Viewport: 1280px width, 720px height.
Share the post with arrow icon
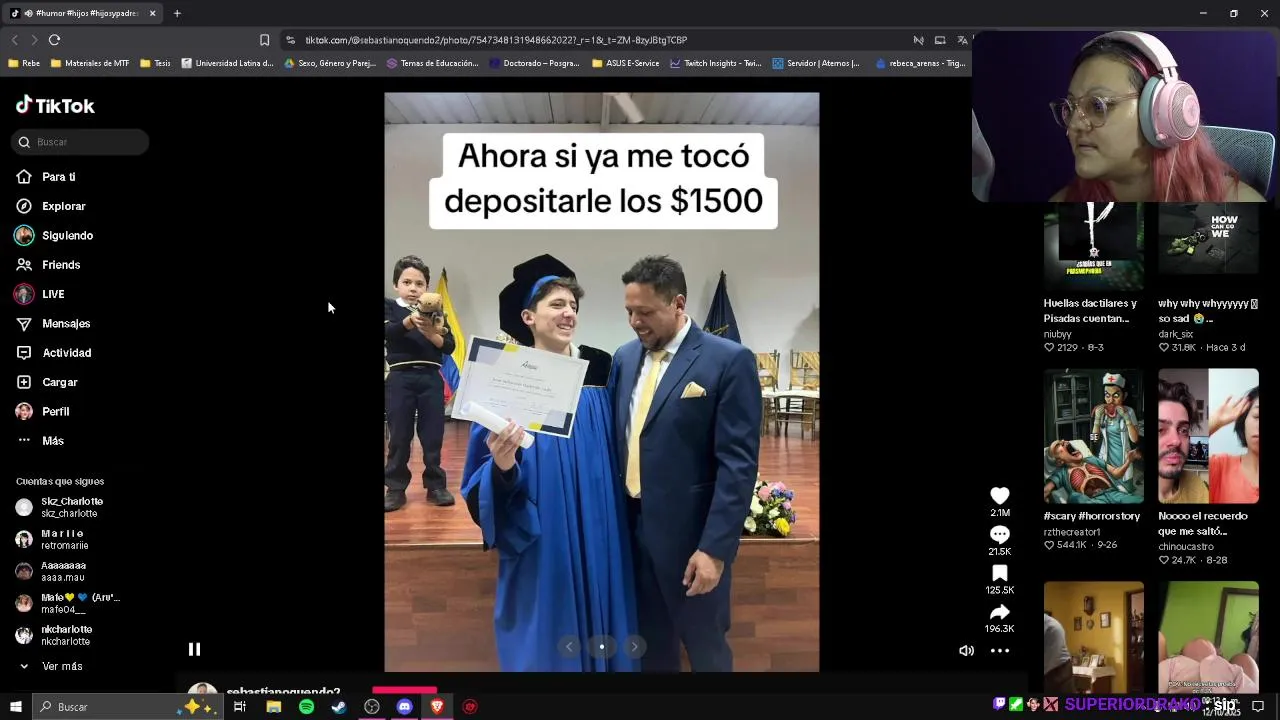pyautogui.click(x=999, y=612)
